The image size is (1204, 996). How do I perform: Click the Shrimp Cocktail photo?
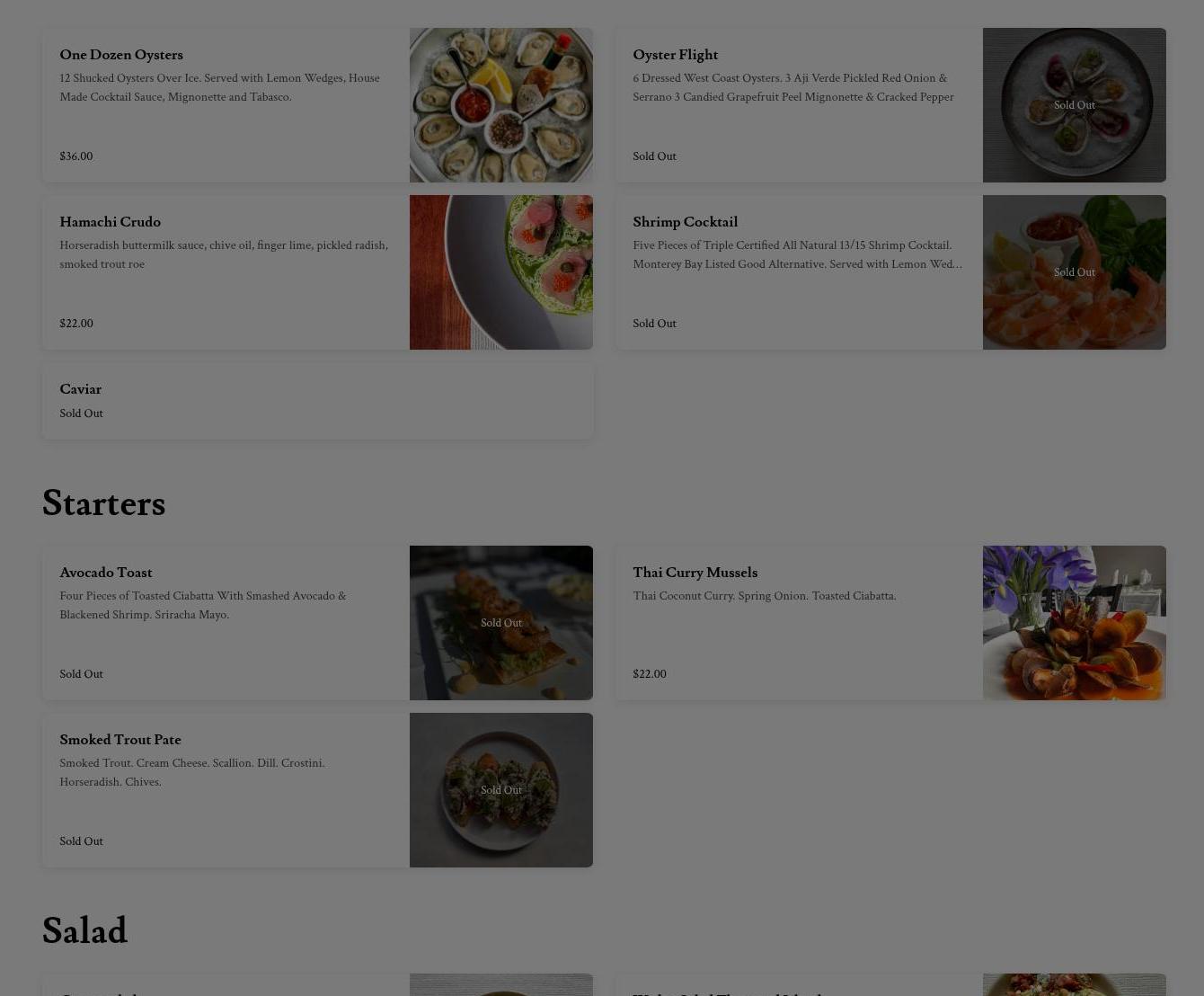pos(1074,272)
